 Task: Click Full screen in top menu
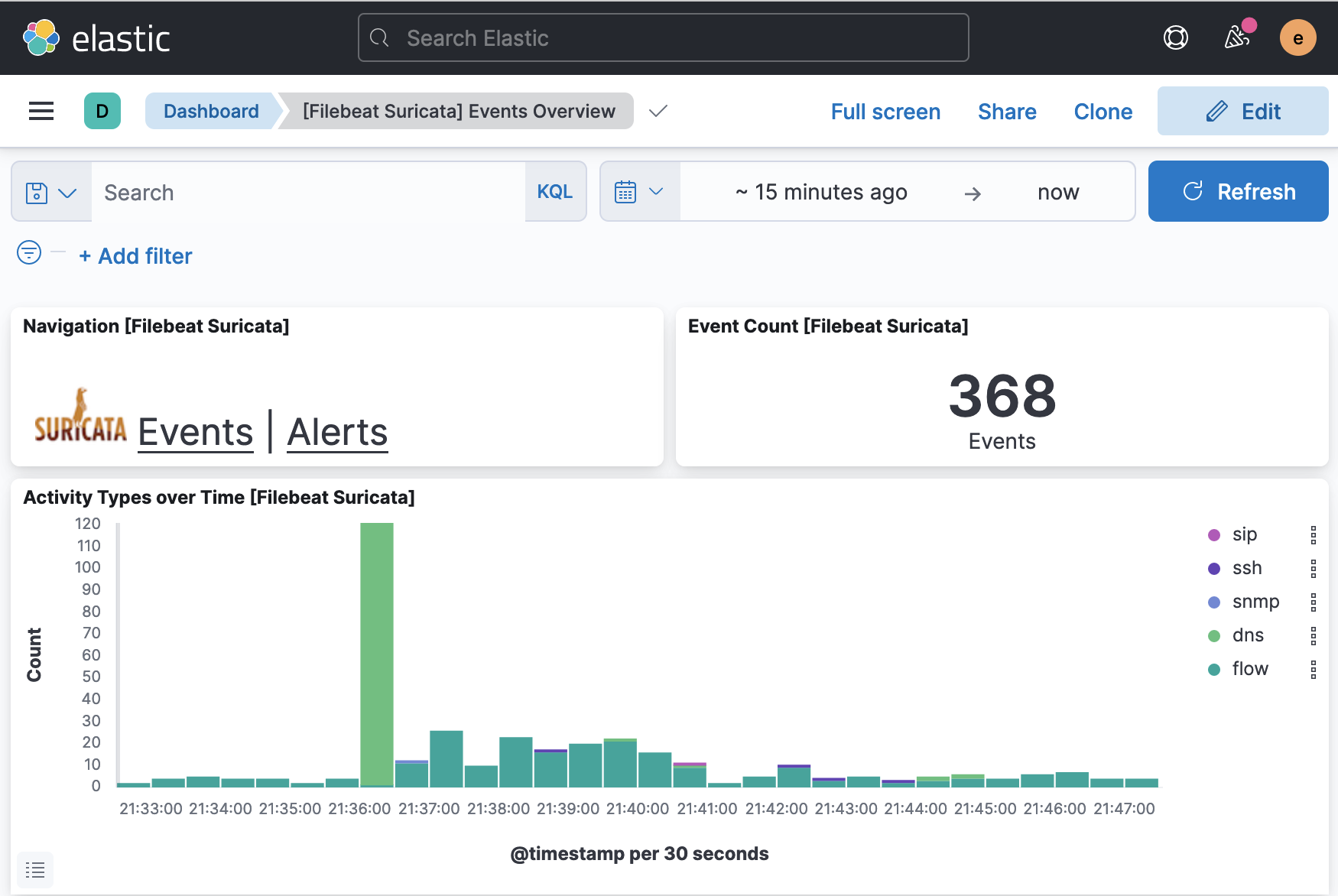(885, 112)
